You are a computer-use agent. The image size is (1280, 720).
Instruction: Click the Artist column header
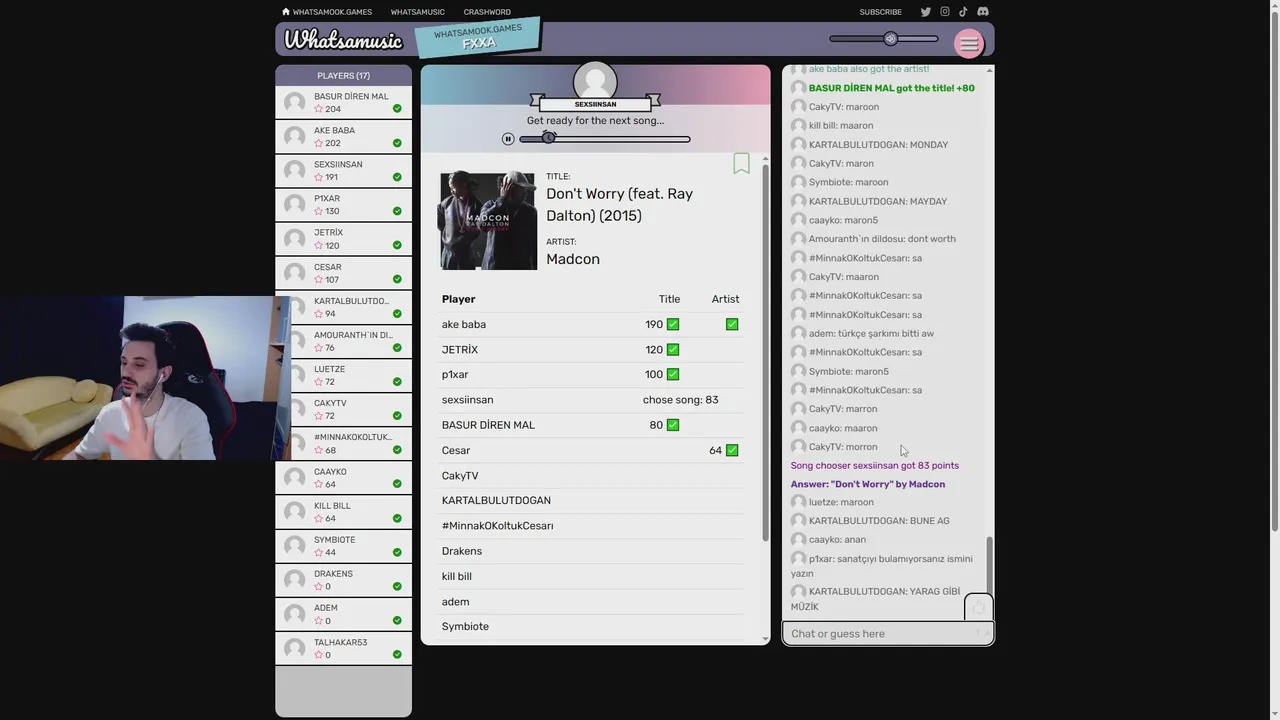[725, 299]
